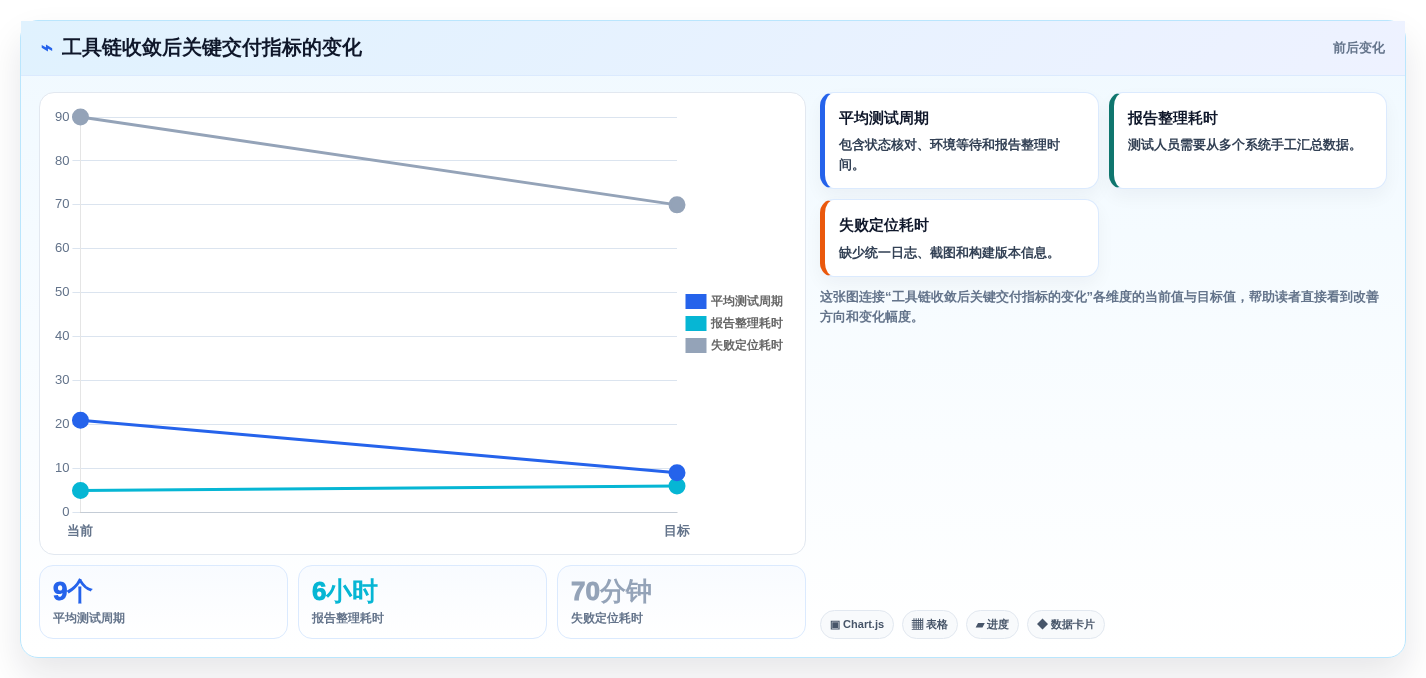Click the y-axis label 50
This screenshot has width=1426, height=678.
tap(62, 292)
